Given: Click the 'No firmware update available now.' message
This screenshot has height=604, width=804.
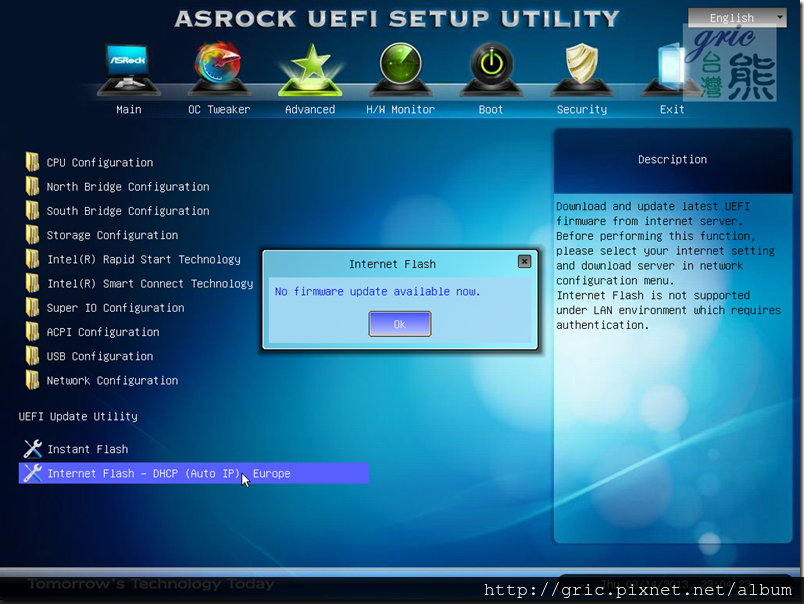Looking at the screenshot, I should point(377,291).
